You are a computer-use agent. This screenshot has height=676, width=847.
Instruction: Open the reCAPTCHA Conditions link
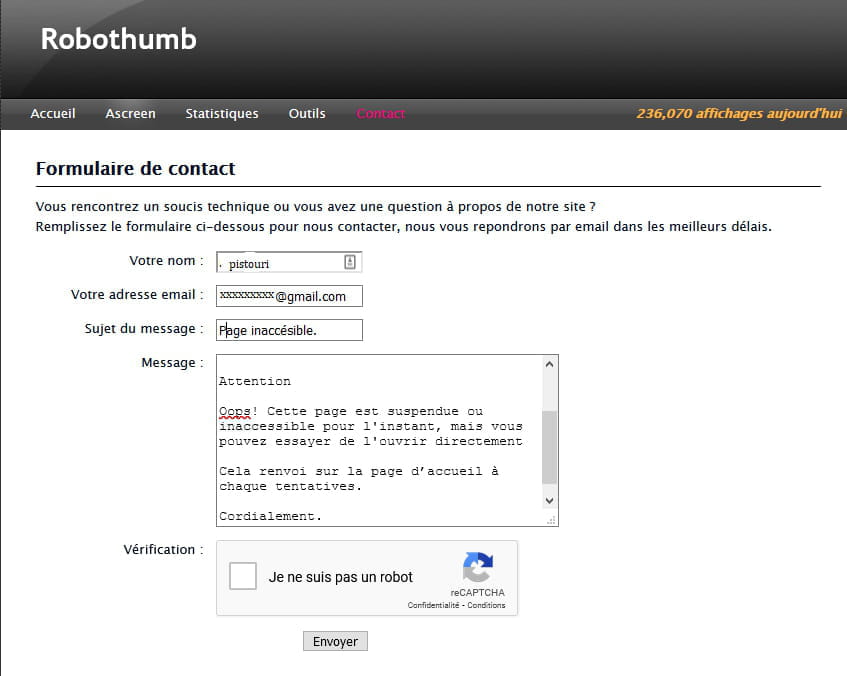(x=486, y=605)
